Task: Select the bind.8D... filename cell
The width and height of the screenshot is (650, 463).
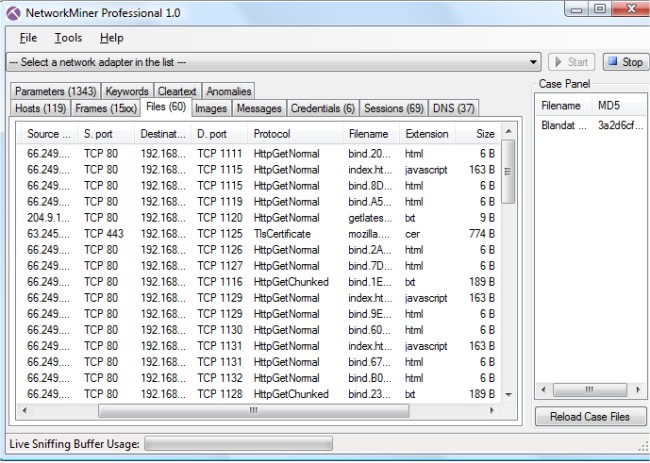Action: tap(370, 186)
